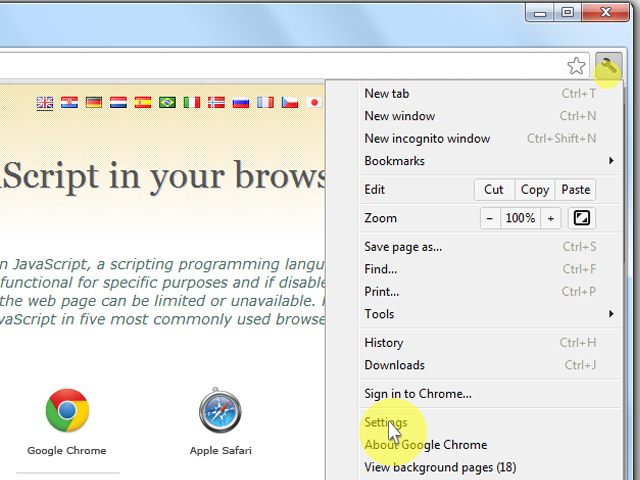Click the Apple Safari compass icon

[220, 411]
